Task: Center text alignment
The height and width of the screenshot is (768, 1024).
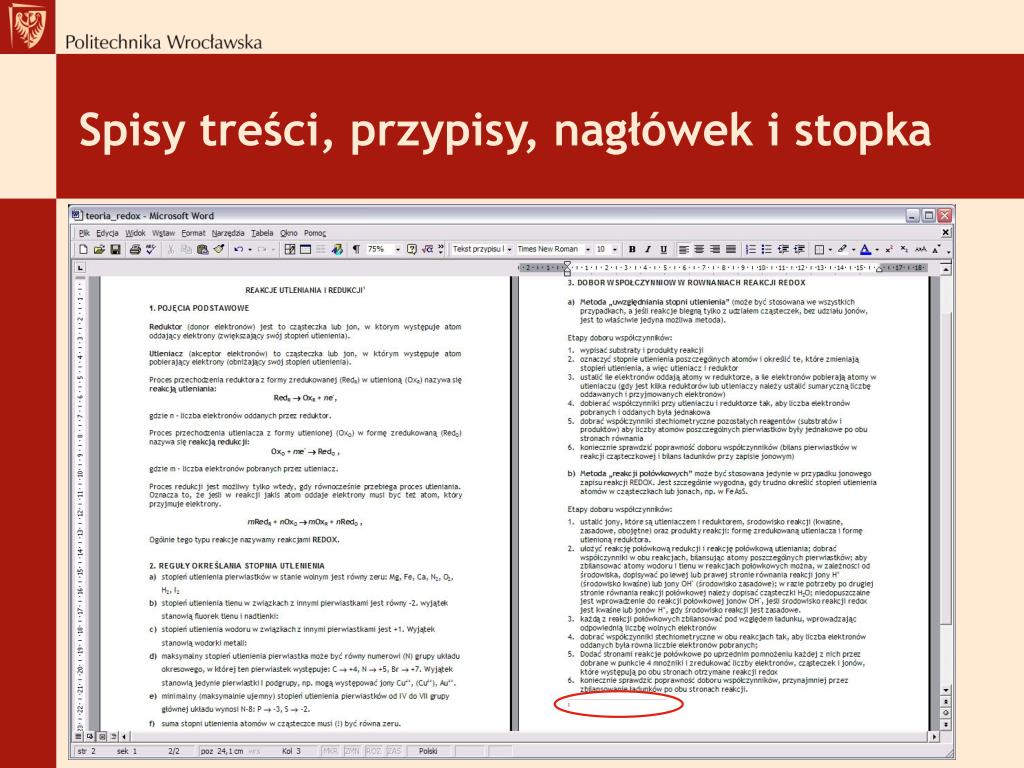Action: [x=699, y=249]
